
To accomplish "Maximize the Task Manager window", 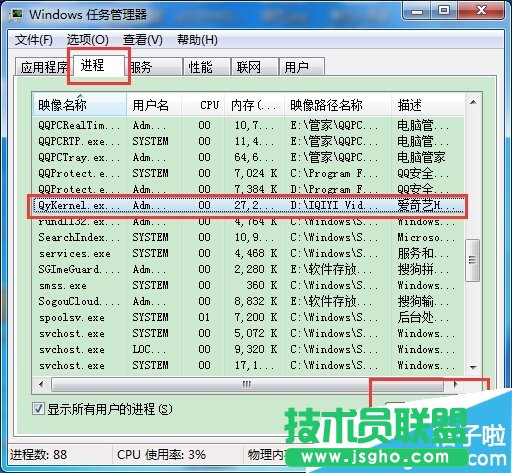I will pos(444,11).
